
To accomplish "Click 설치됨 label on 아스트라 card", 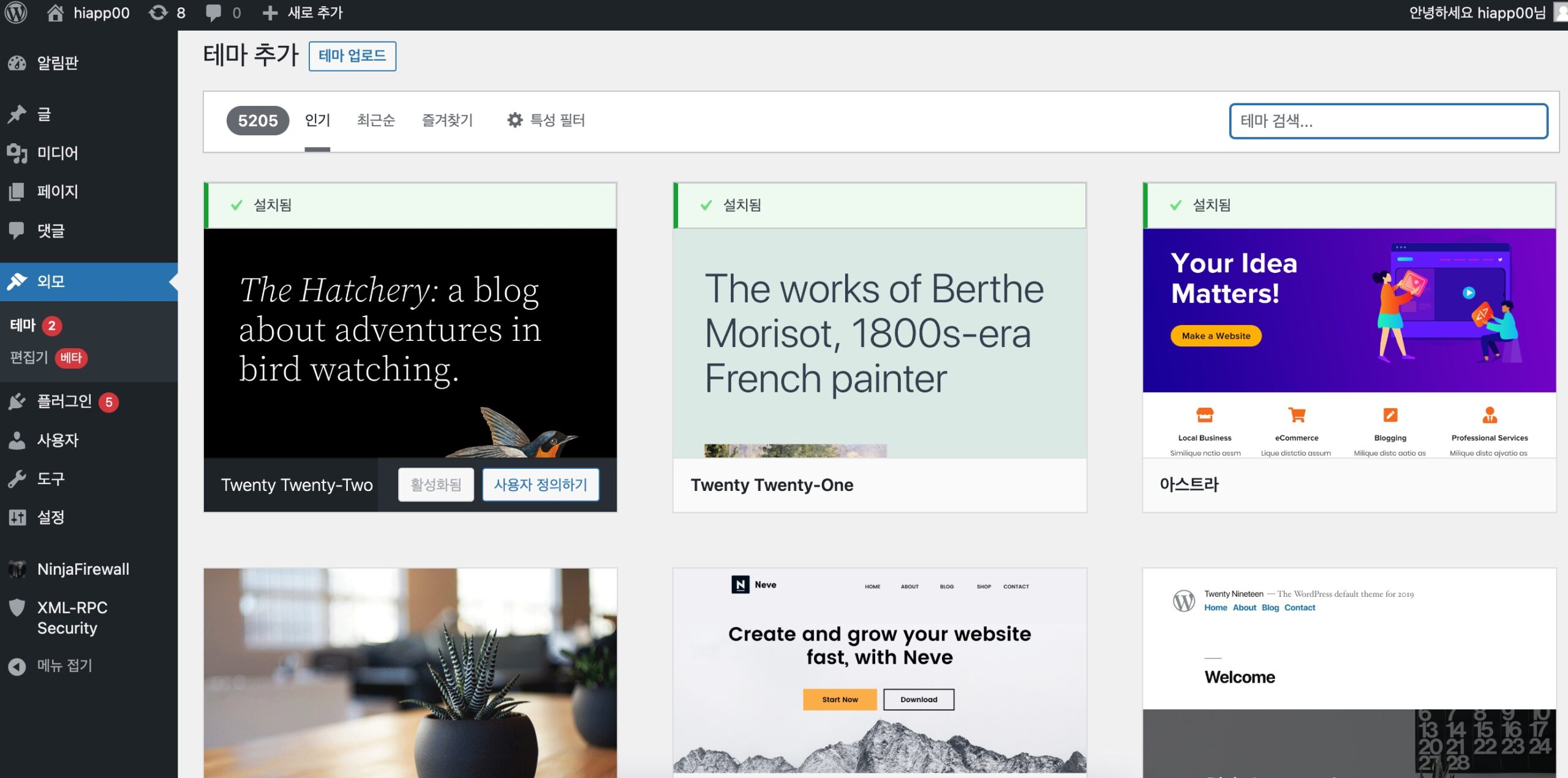I will click(1212, 205).
